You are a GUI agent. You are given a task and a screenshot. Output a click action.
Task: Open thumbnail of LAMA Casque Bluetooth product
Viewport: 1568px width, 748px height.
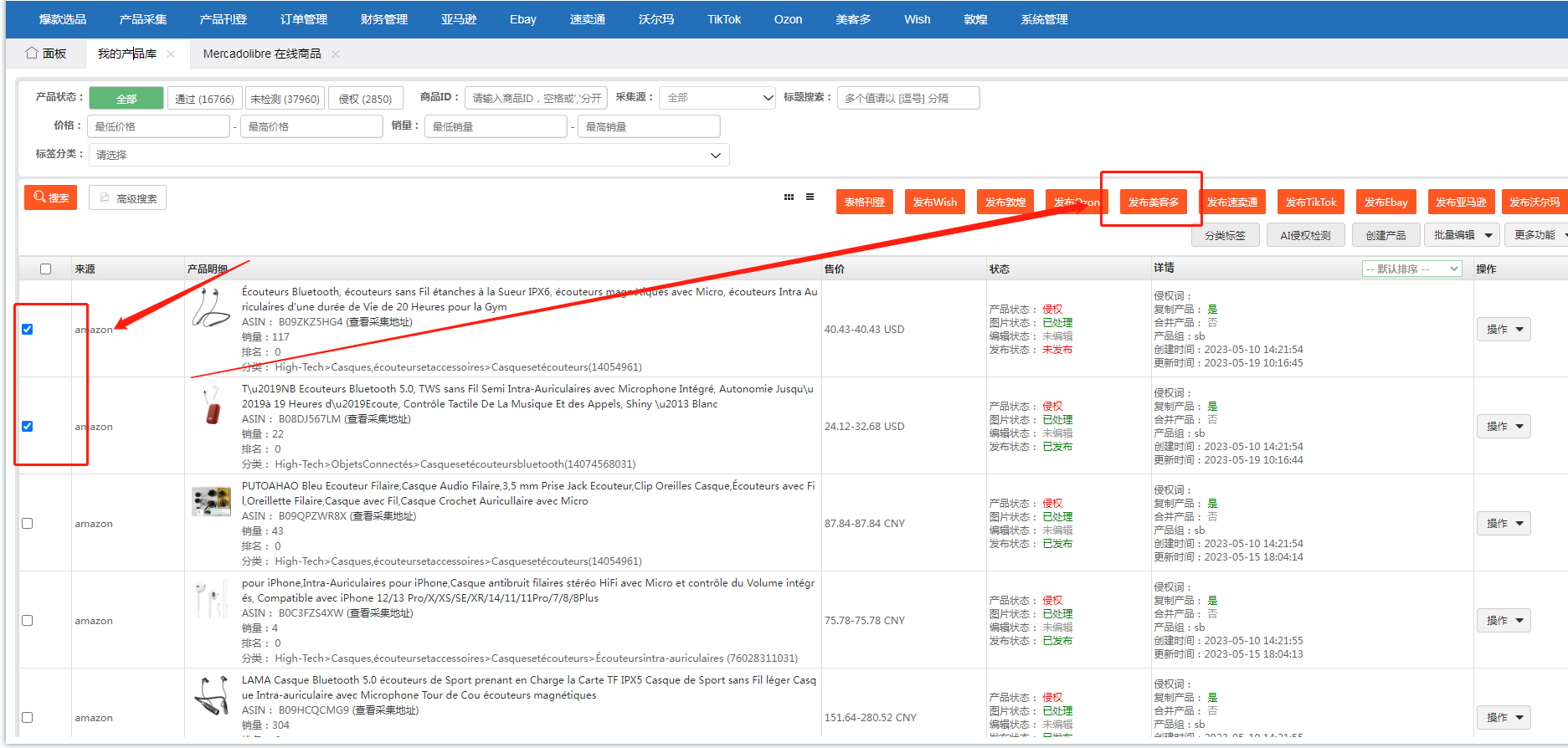click(211, 695)
